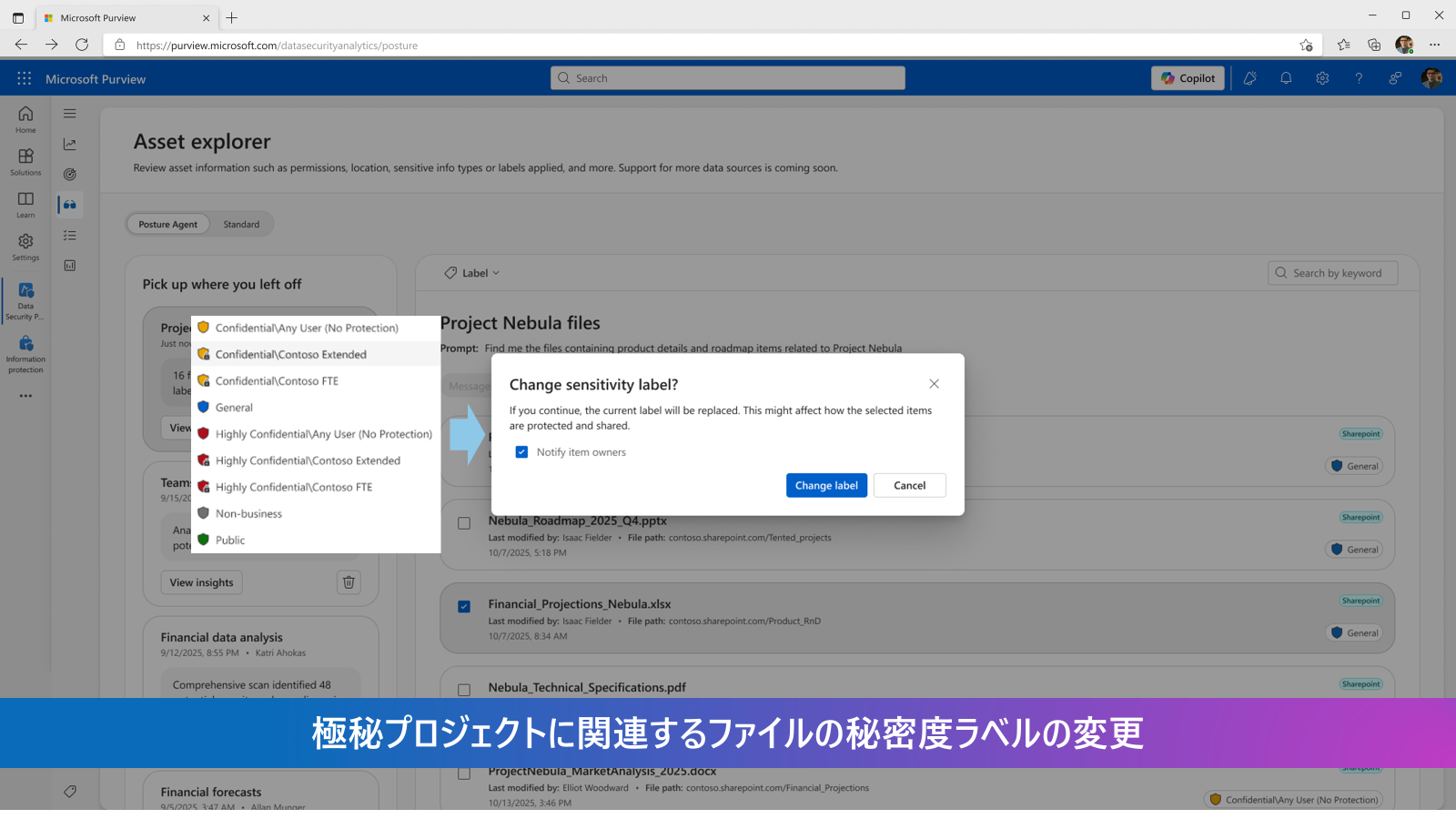Select checkbox for ProjectNebula_MarketAnalysis_2025.docx
This screenshot has width=1456, height=819.
464,773
